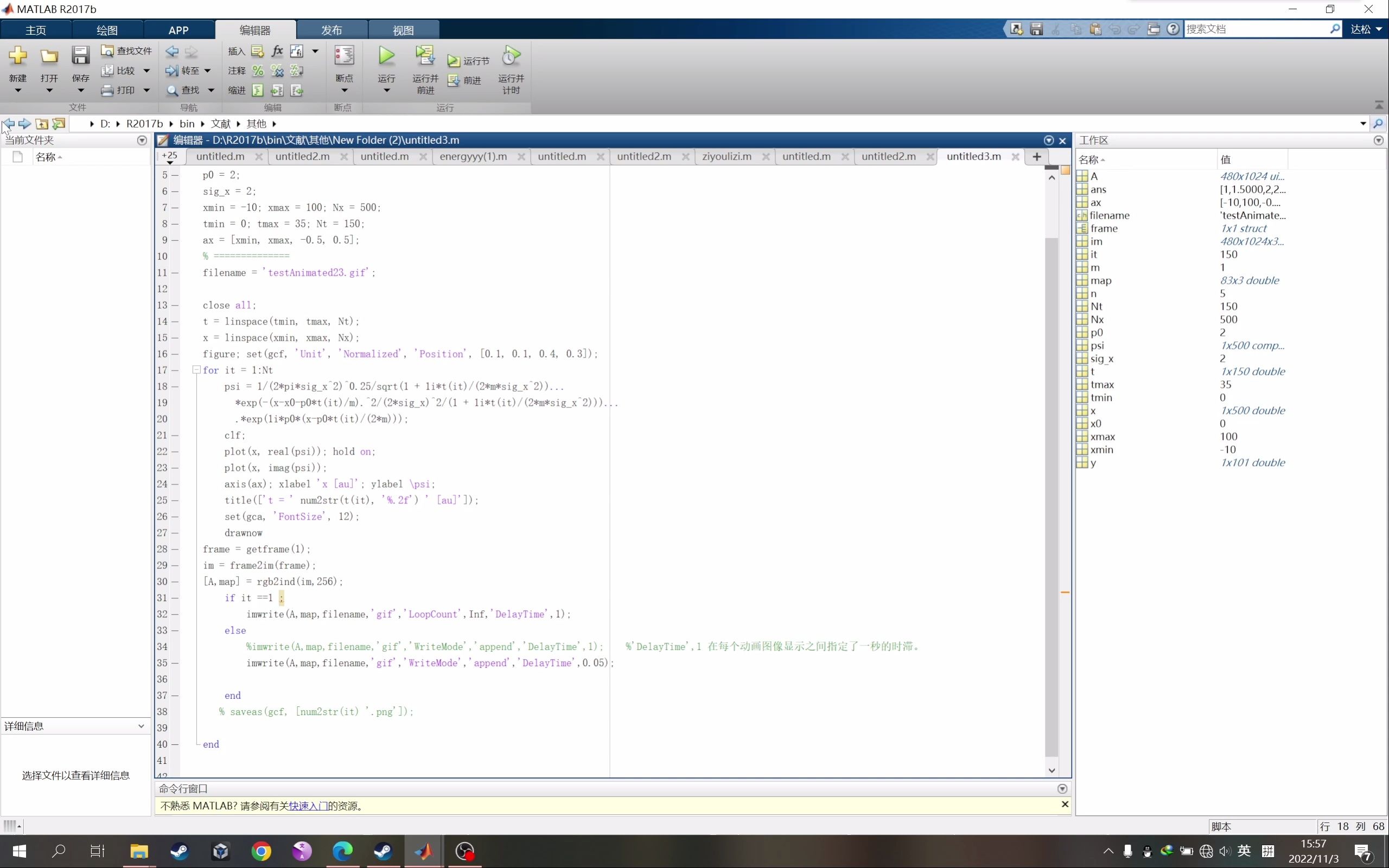
Task: Open the ziyoulizi.m editor tab
Action: [x=727, y=156]
